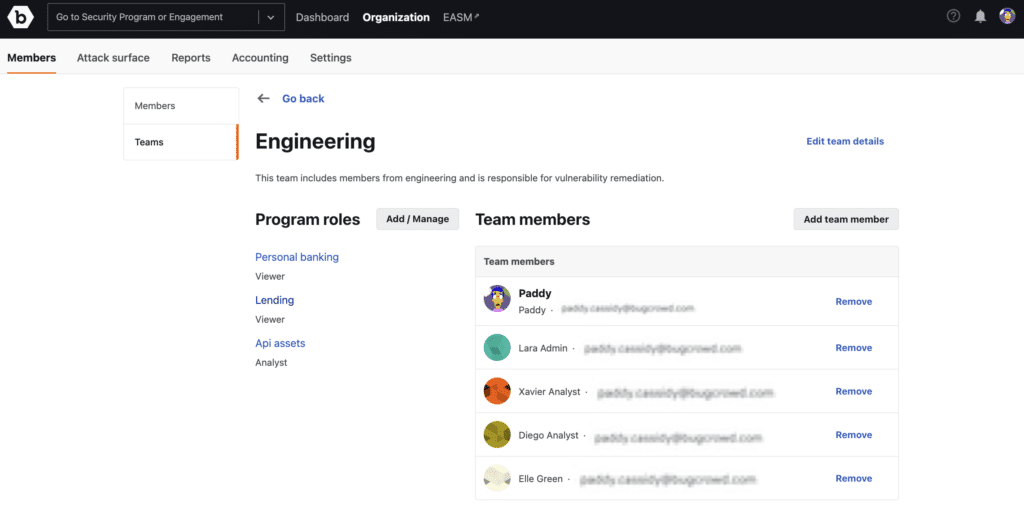Click the Add team member button

point(846,219)
